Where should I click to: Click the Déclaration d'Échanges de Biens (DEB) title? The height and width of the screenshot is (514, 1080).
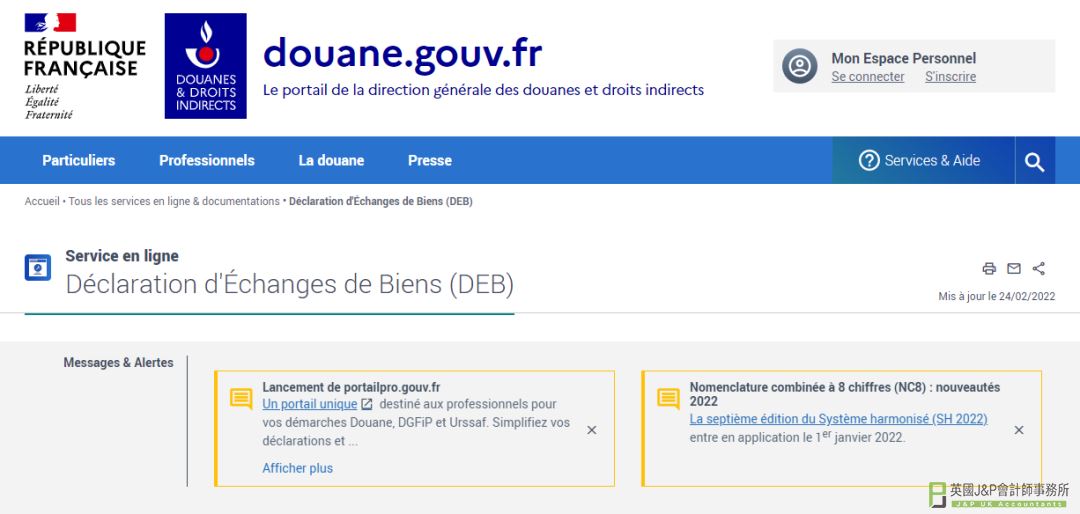coord(290,285)
